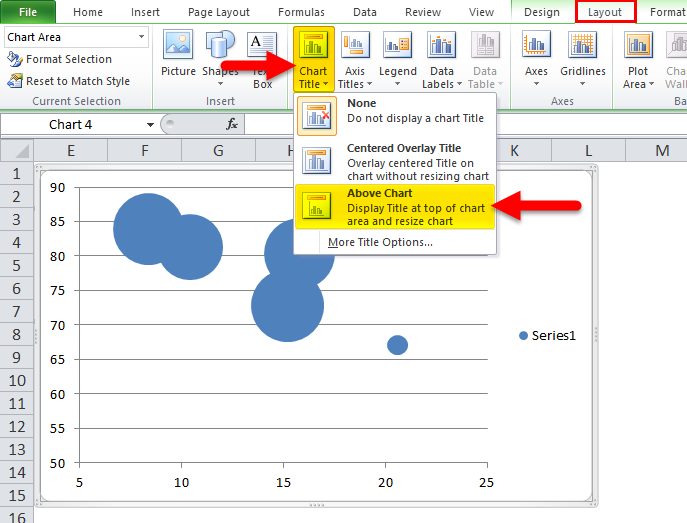This screenshot has height=523, width=687.
Task: Select Above Chart title option
Action: tap(395, 206)
